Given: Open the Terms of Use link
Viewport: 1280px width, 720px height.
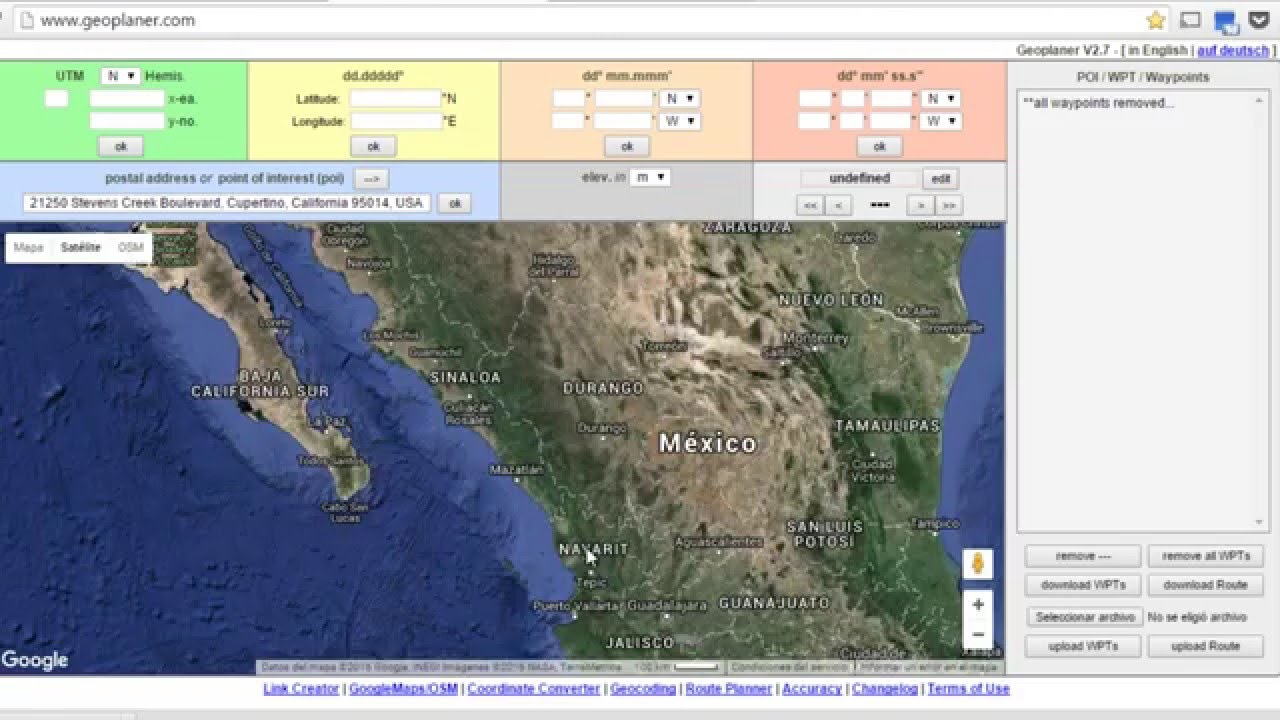Looking at the screenshot, I should coord(968,689).
